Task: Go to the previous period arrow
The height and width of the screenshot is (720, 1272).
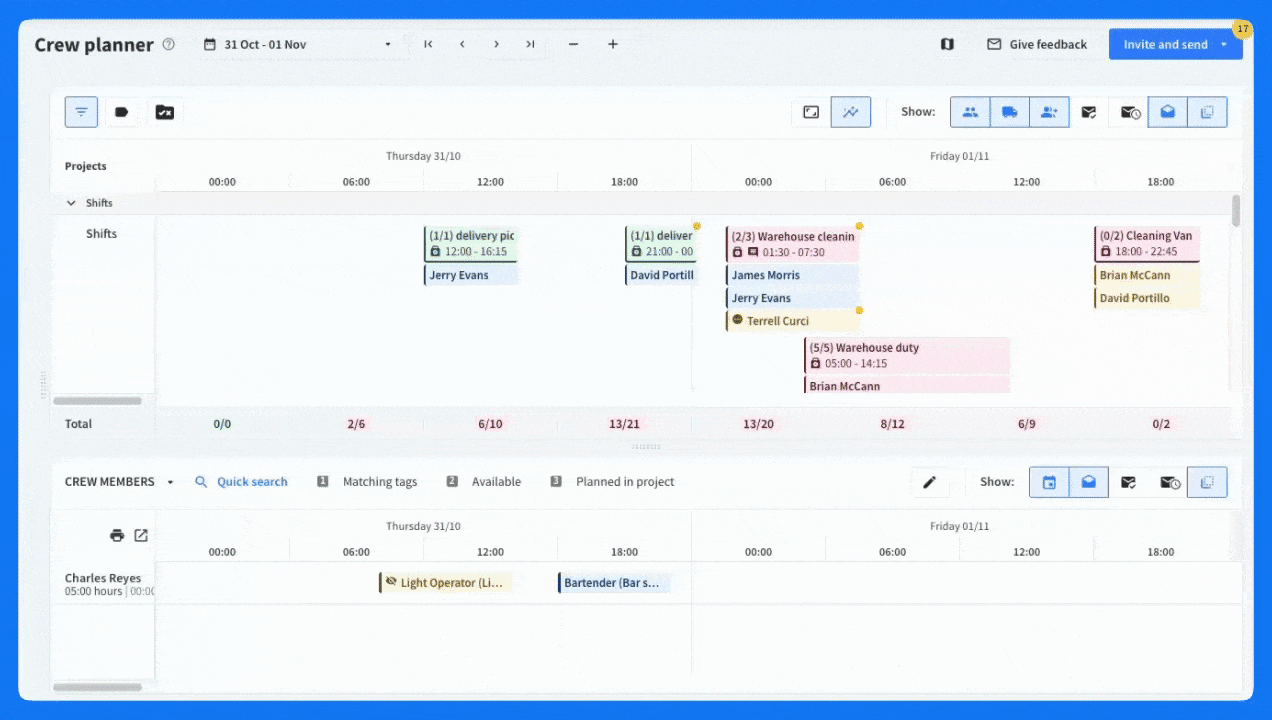Action: (462, 44)
